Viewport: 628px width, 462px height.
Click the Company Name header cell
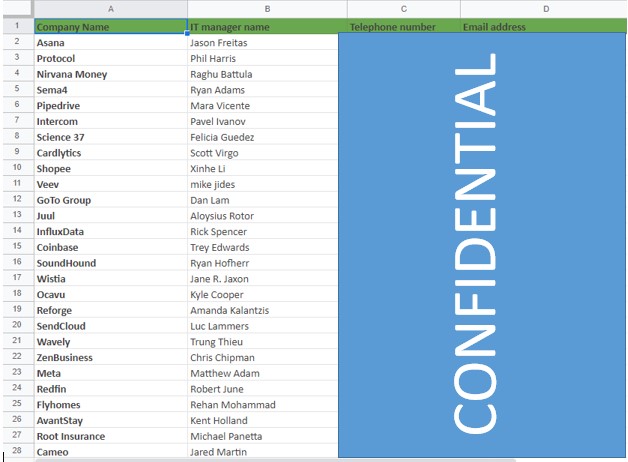click(111, 26)
